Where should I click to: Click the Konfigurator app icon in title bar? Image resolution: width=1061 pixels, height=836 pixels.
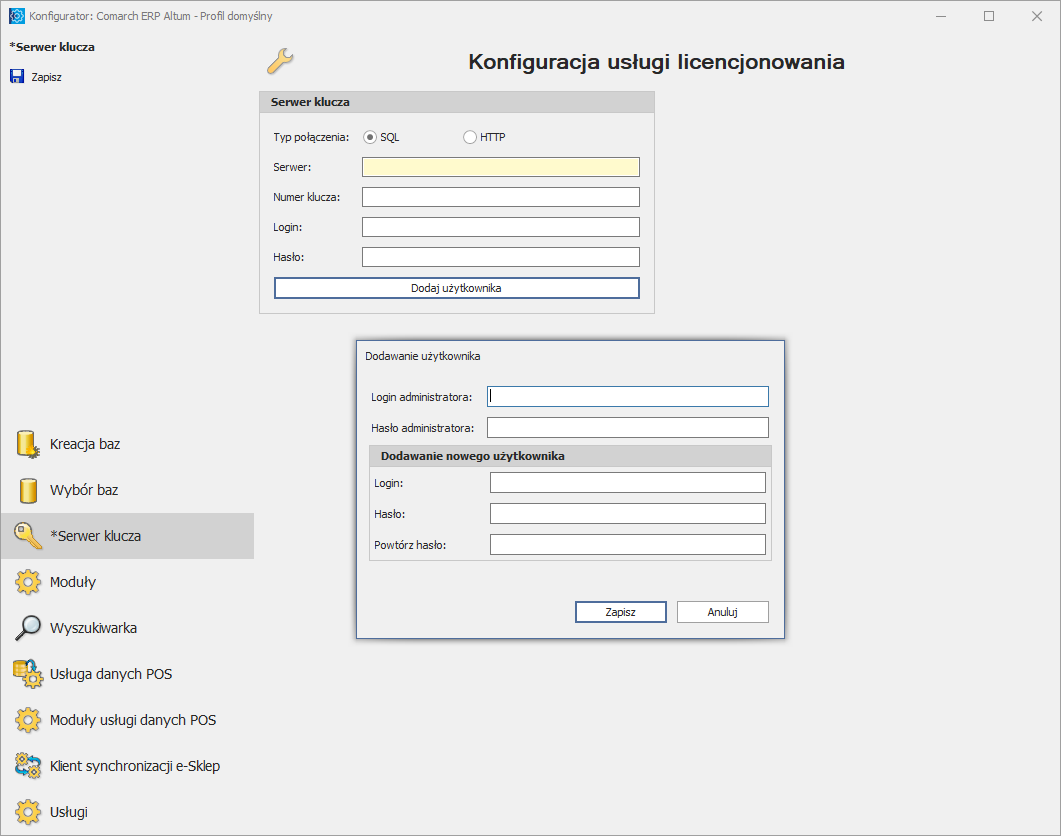pos(16,16)
